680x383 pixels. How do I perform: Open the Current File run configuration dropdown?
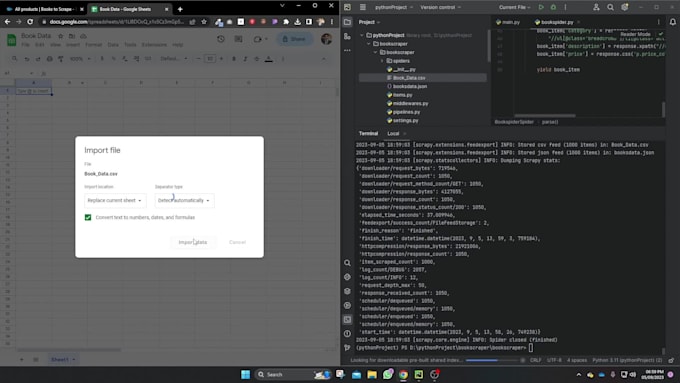coord(514,7)
